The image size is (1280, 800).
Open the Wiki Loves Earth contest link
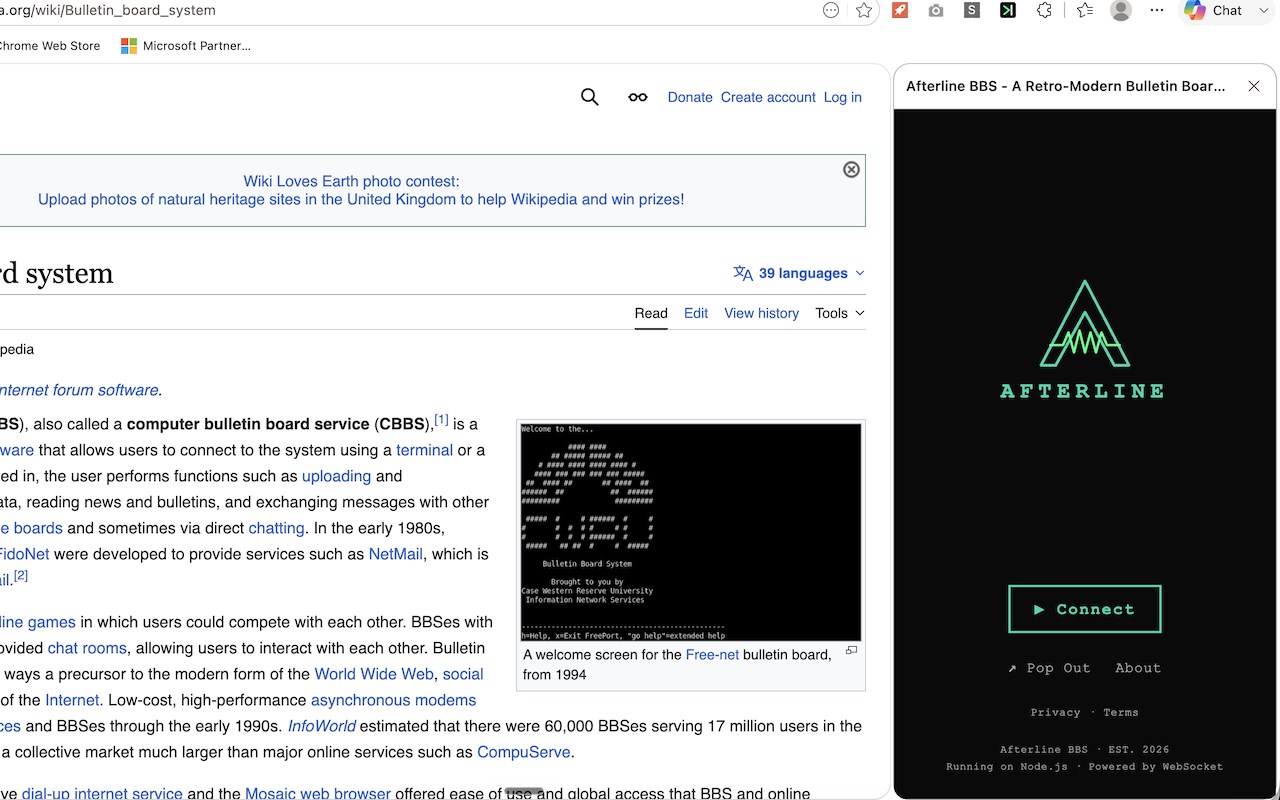click(x=361, y=190)
